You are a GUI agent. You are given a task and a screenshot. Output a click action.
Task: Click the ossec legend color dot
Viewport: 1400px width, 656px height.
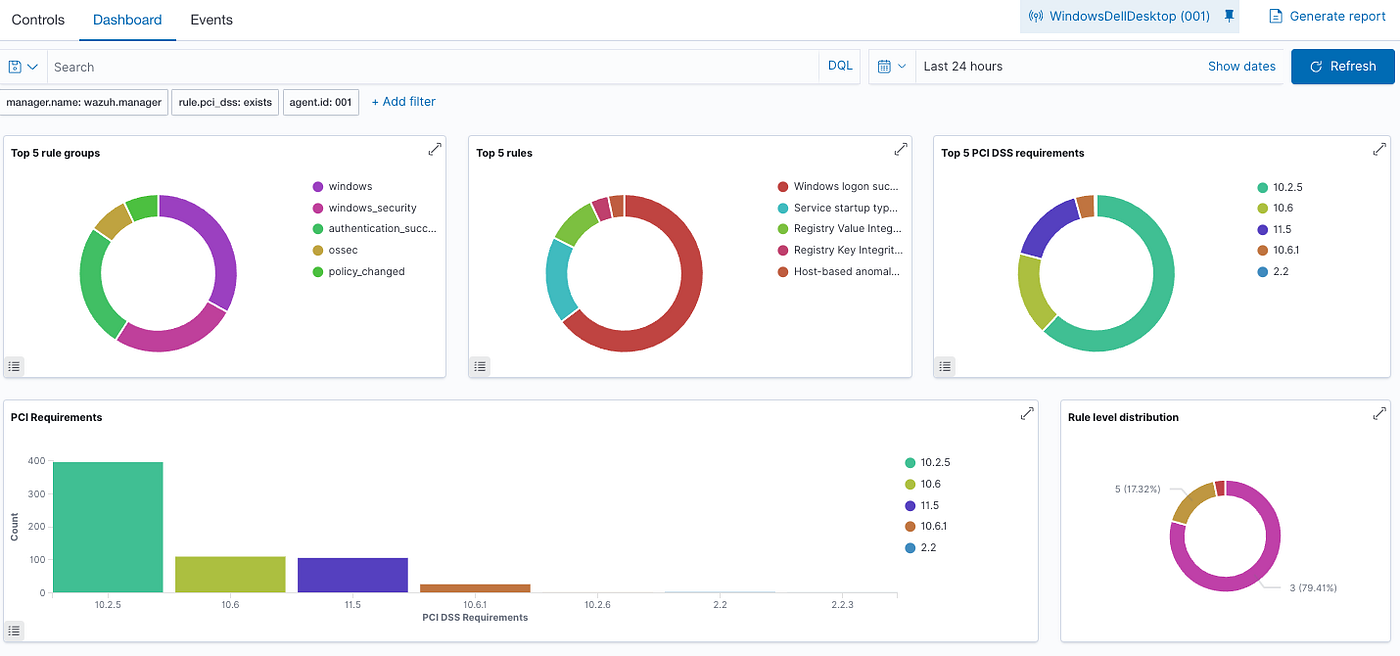[318, 250]
